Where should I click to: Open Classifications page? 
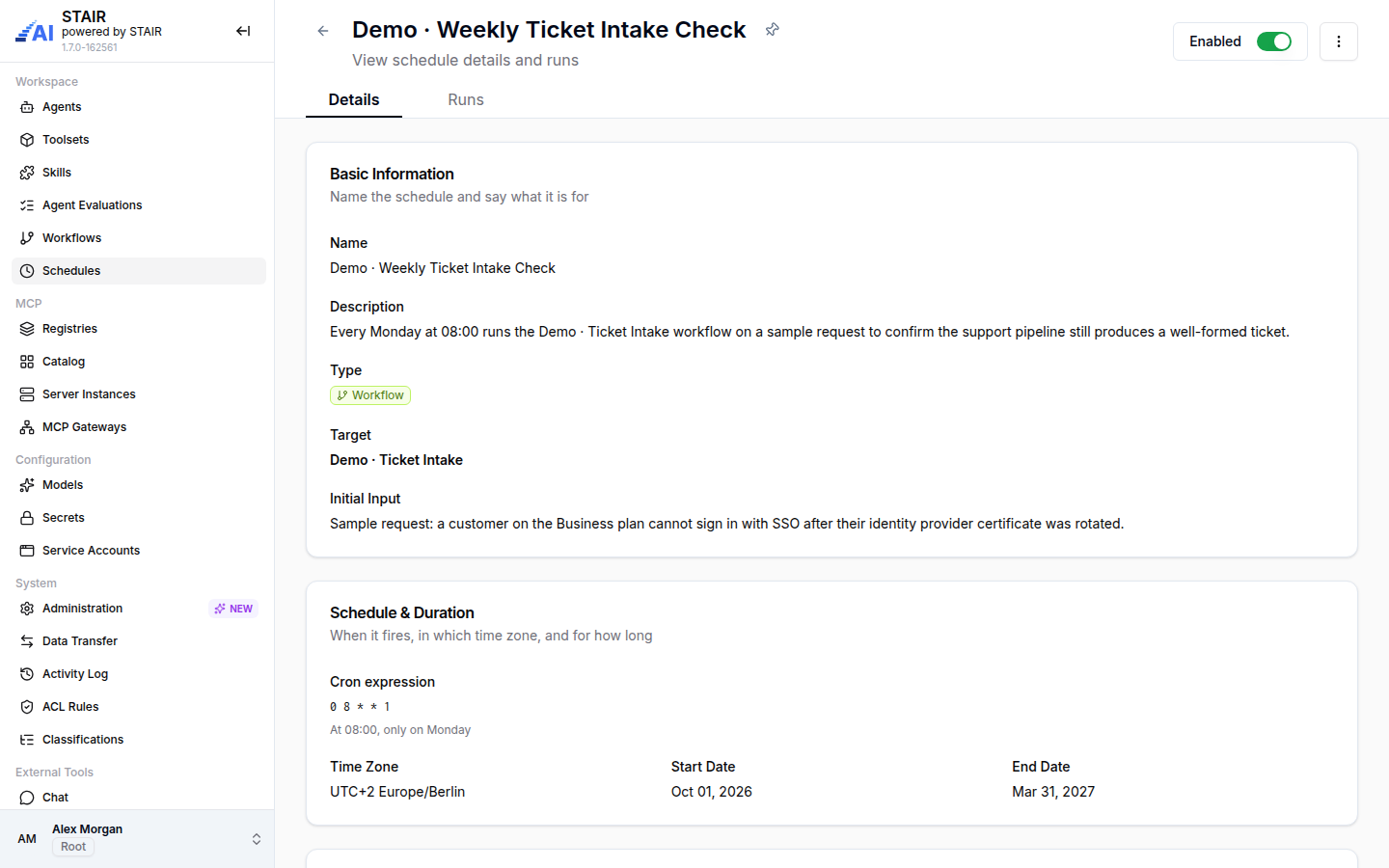pyautogui.click(x=139, y=740)
